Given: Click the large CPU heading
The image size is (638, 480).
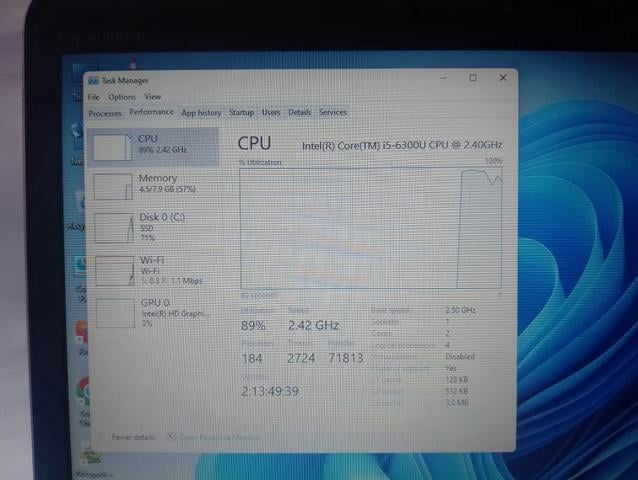Looking at the screenshot, I should (x=254, y=144).
